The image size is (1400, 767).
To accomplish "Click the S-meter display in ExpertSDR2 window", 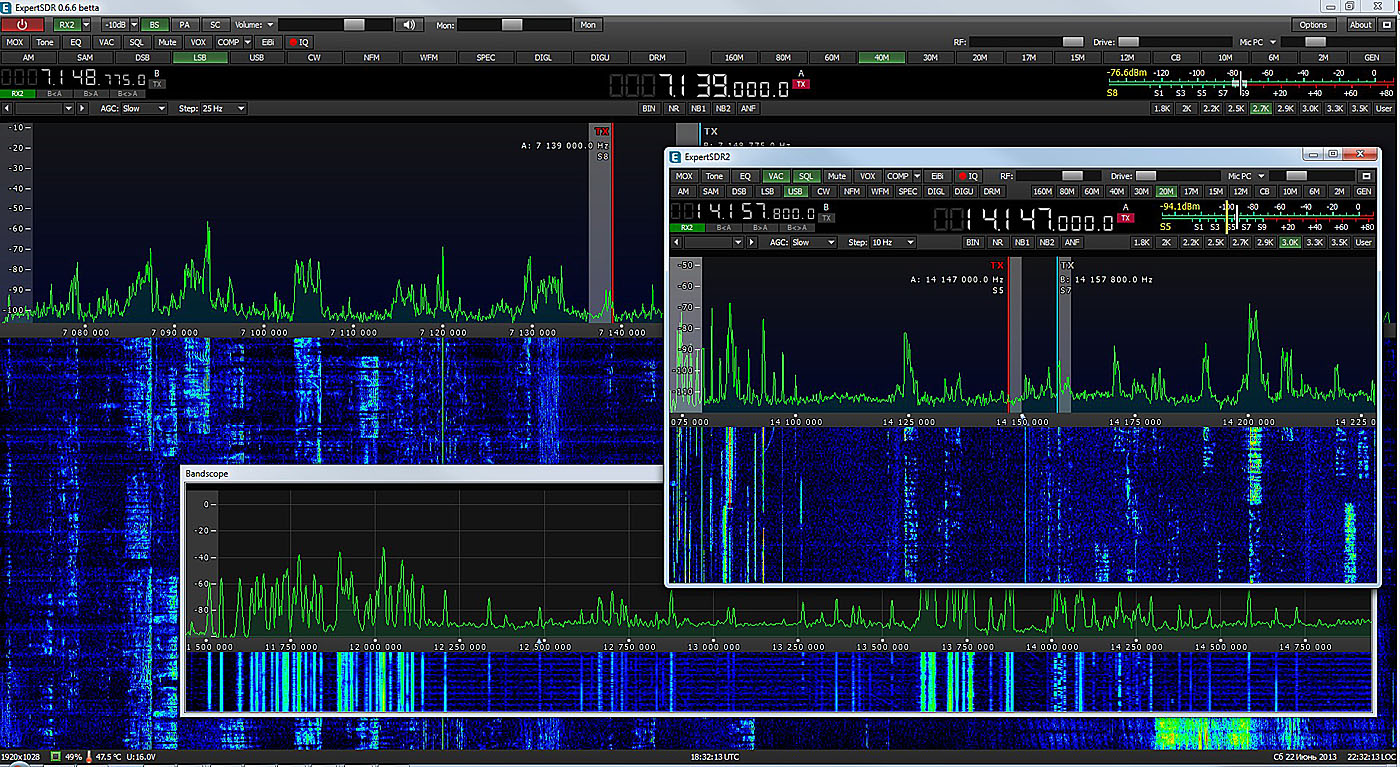I will tap(1266, 216).
